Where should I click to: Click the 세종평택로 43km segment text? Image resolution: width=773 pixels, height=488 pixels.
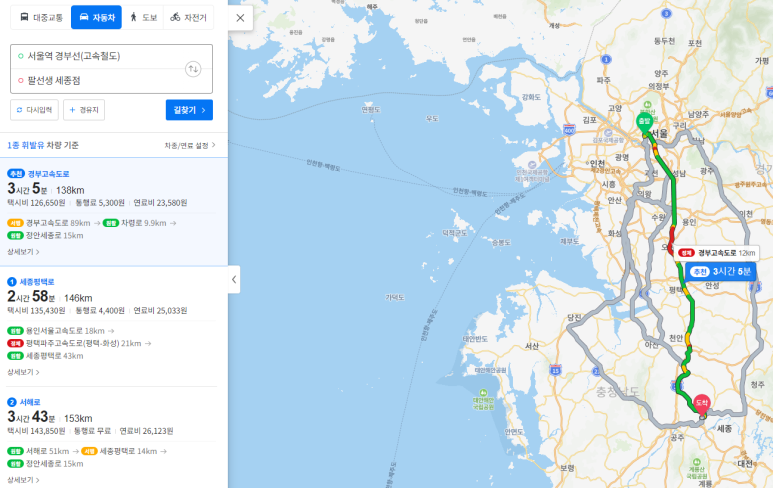click(55, 356)
